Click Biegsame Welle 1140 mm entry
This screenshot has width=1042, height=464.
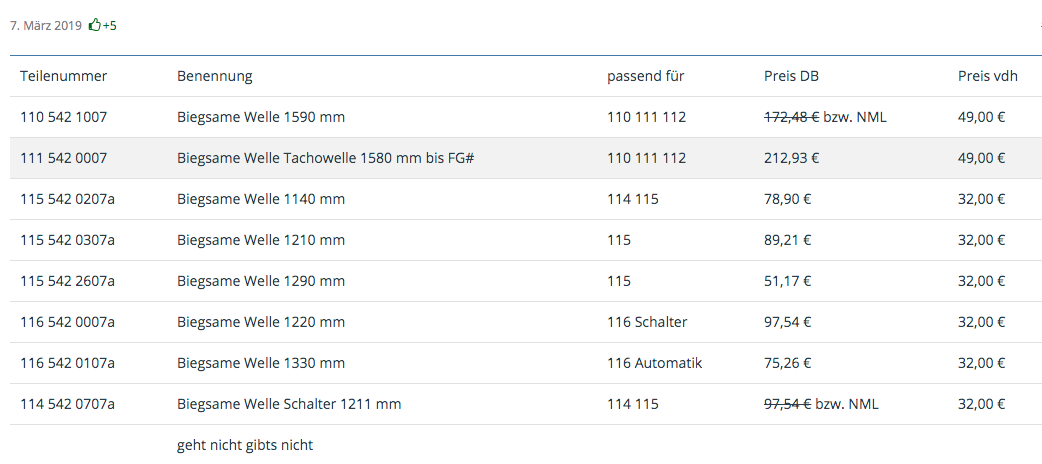[260, 199]
